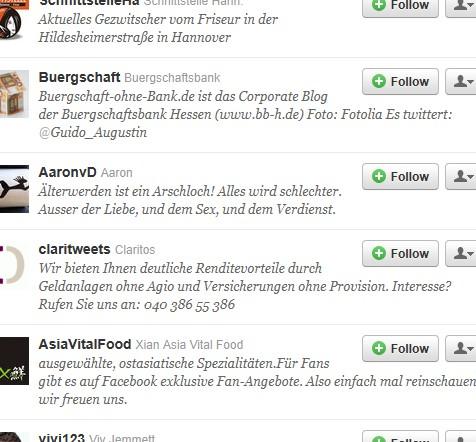Follow AsiaVitalFood account
Screen dimensions: 476x442
tap(400, 349)
